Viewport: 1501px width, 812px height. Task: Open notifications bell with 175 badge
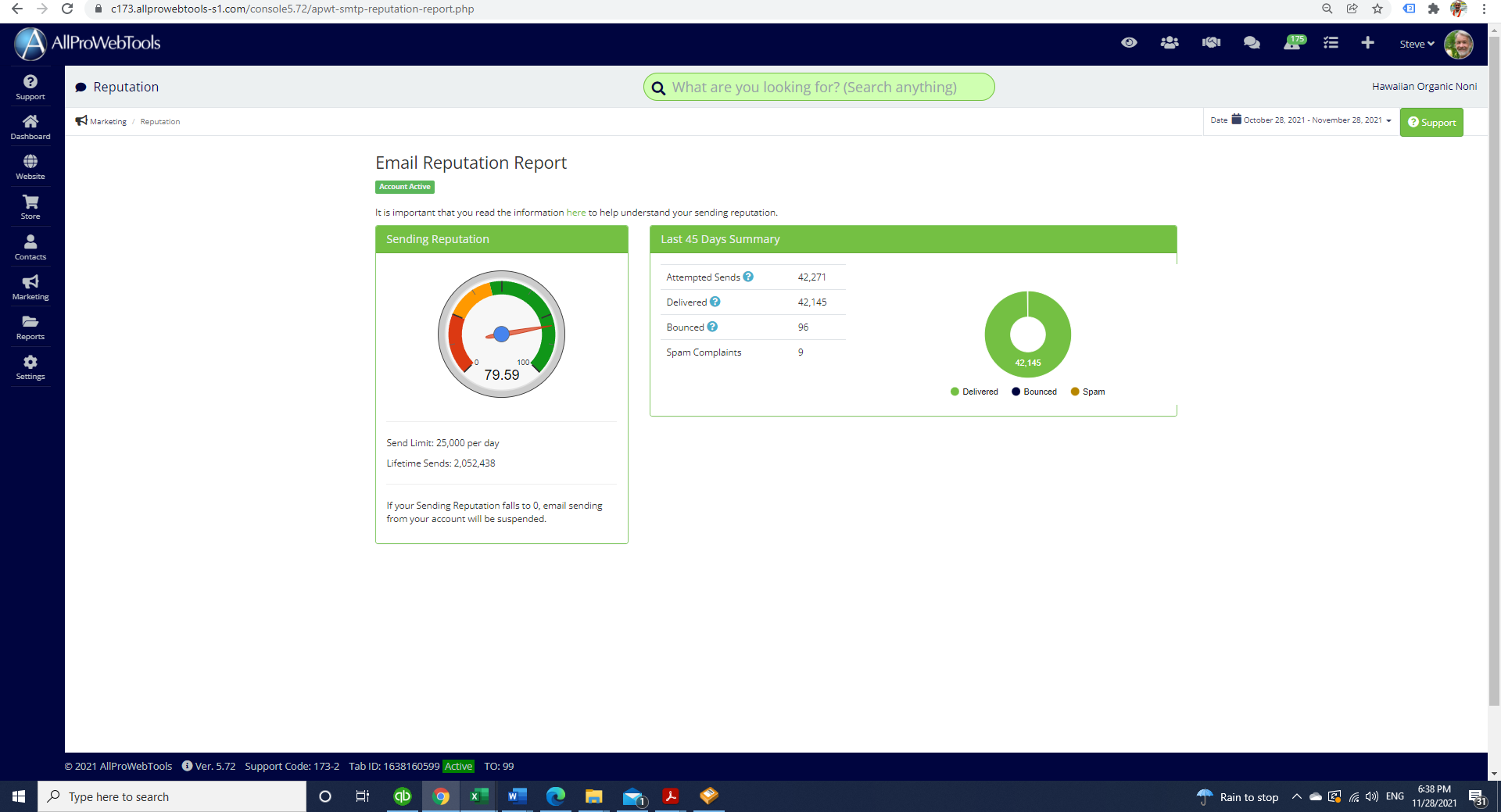1294,42
